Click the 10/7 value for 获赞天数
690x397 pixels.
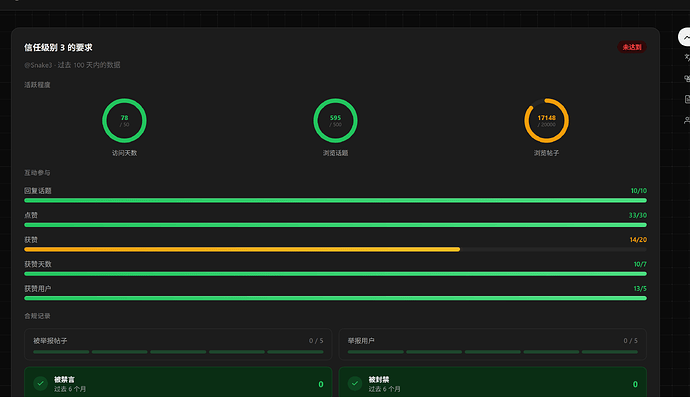(640, 264)
